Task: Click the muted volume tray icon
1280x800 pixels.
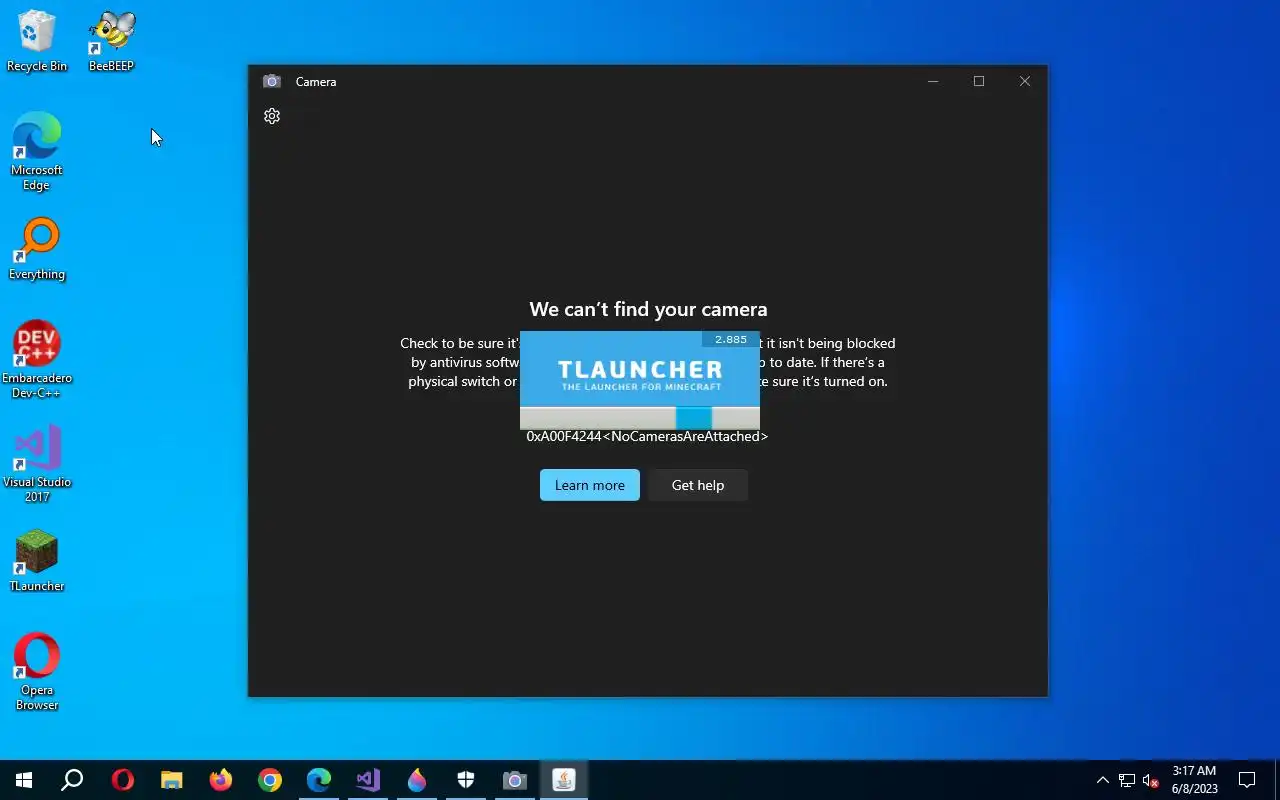Action: [x=1151, y=780]
